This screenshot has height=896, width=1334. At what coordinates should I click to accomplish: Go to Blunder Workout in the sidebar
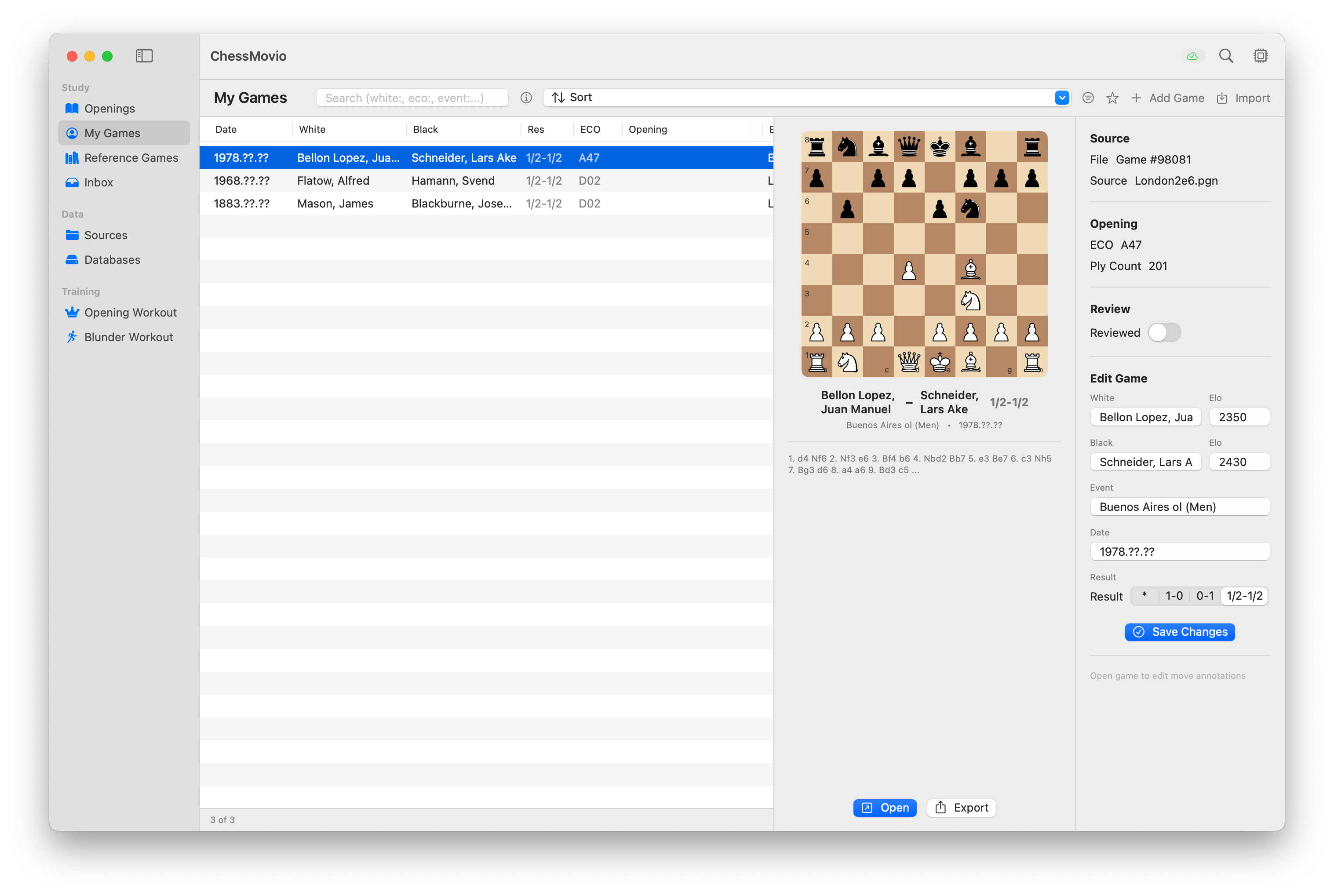[x=128, y=337]
